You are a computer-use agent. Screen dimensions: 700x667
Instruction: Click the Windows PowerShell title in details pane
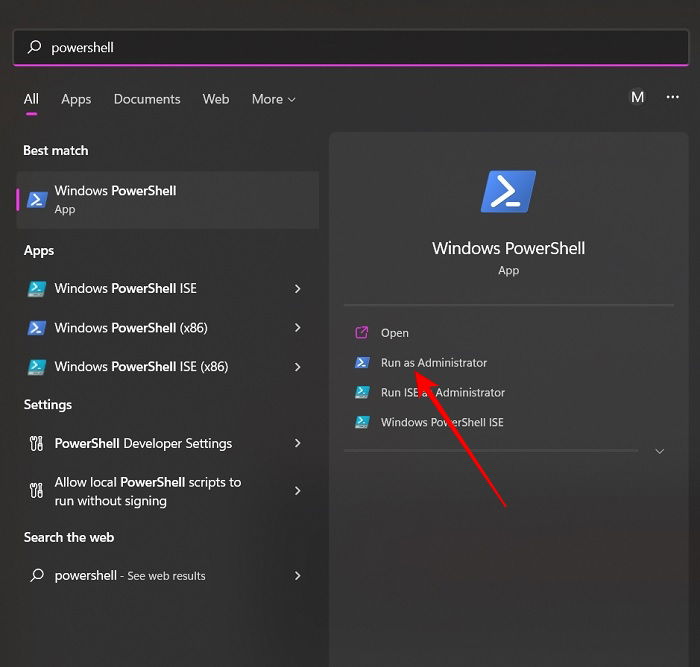(x=508, y=248)
